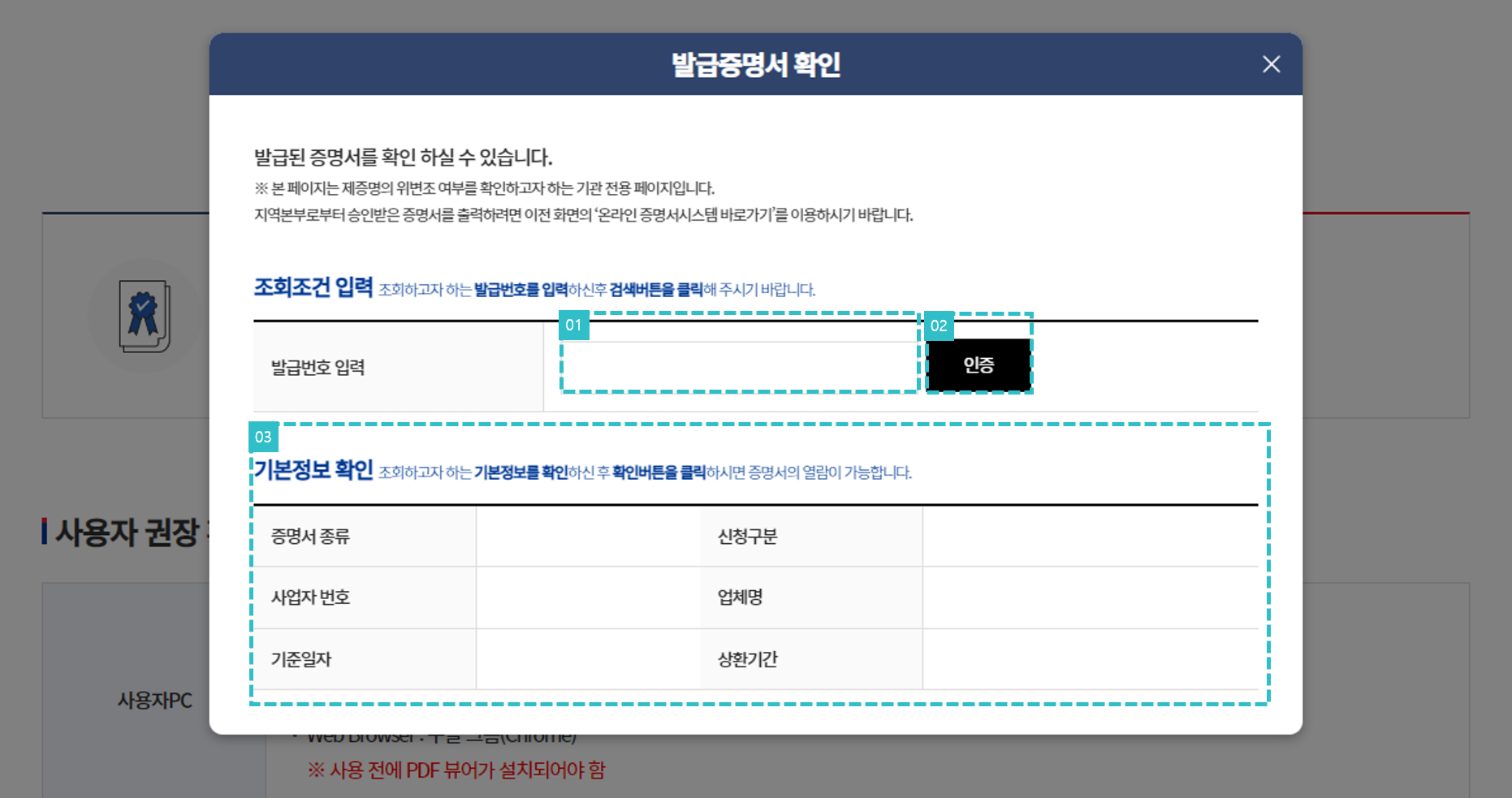Select the 발급번호 입력 label cell
1512x798 pixels.
tap(398, 367)
